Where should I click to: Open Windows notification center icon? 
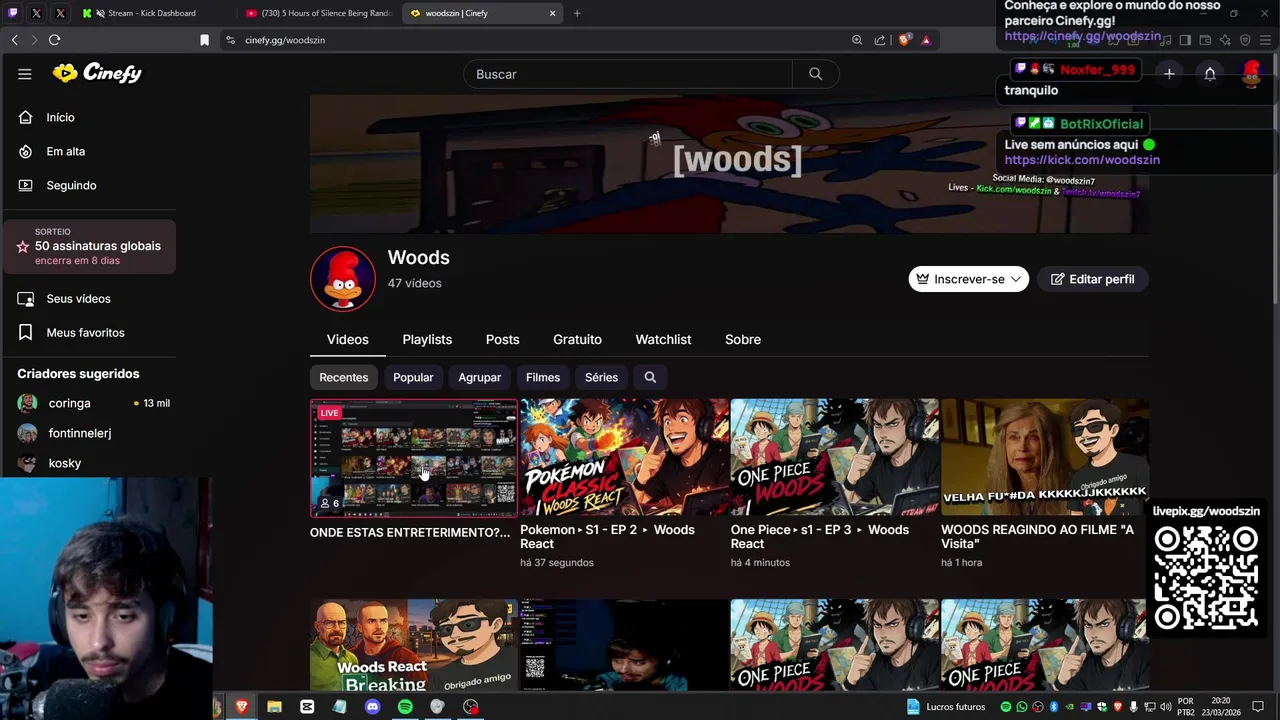click(1258, 707)
